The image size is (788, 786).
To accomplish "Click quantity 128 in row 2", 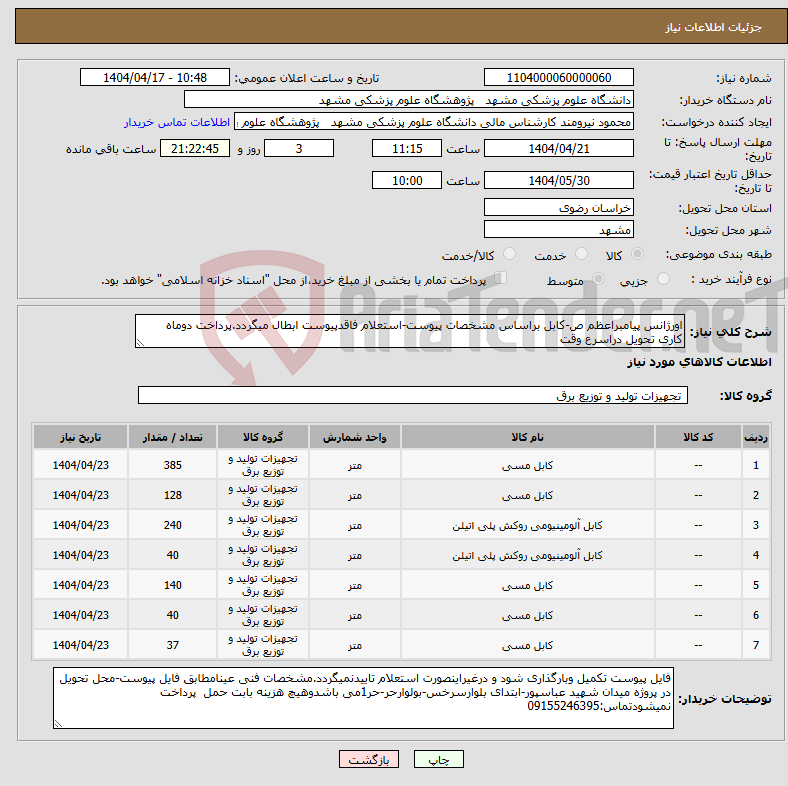I will pos(172,496).
